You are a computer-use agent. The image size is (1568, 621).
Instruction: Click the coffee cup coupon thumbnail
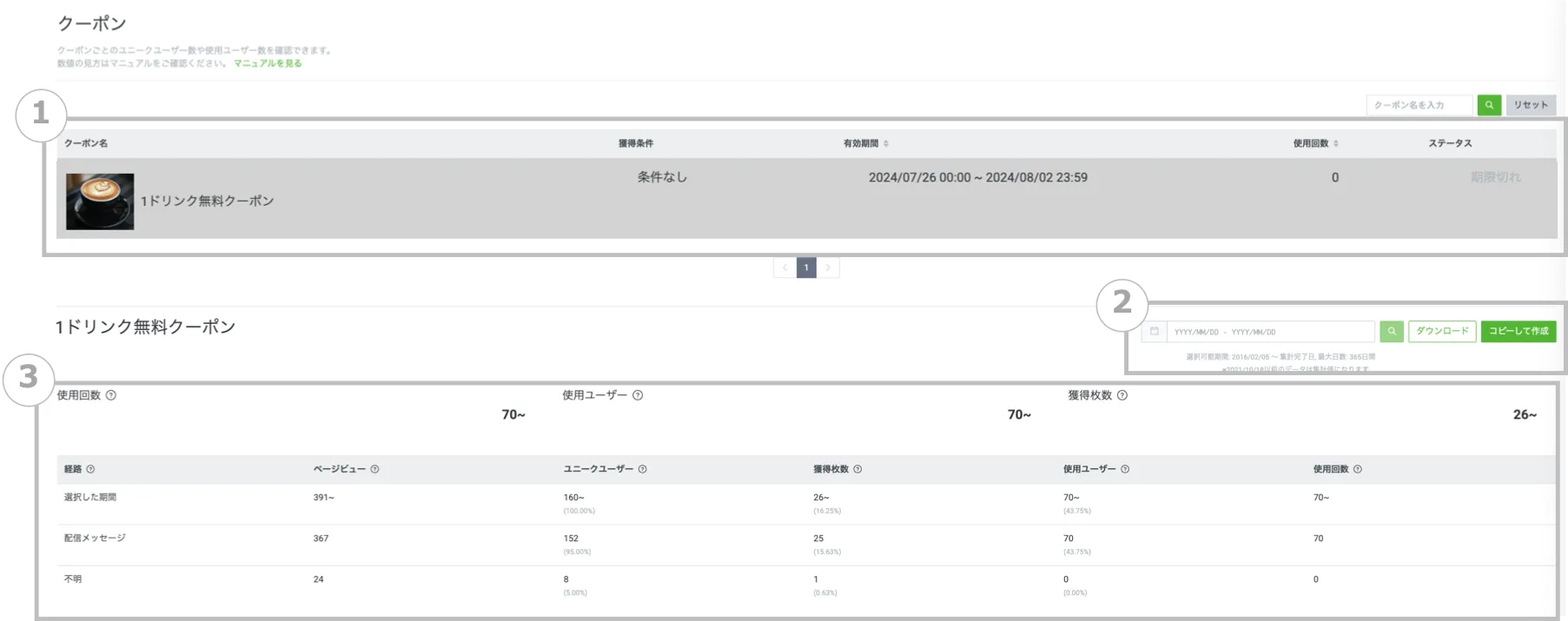point(100,201)
